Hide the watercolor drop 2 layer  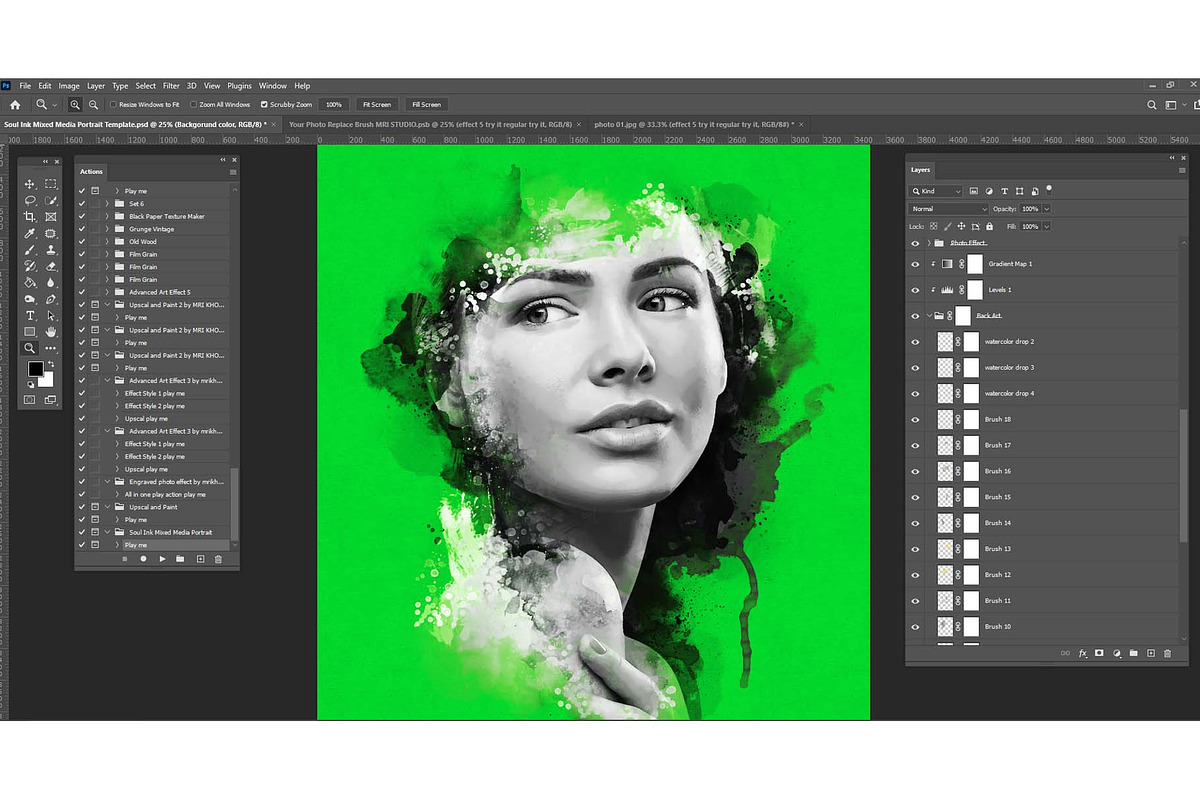915,342
